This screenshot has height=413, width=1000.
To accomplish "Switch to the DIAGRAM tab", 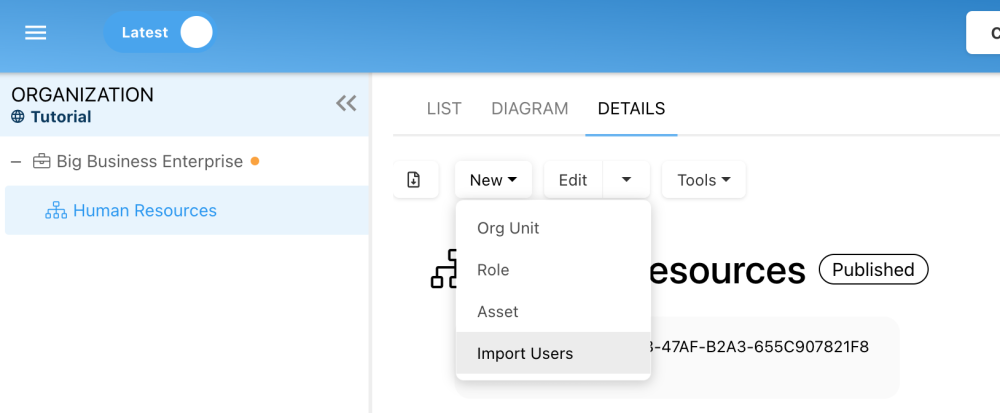I will click(x=530, y=109).
